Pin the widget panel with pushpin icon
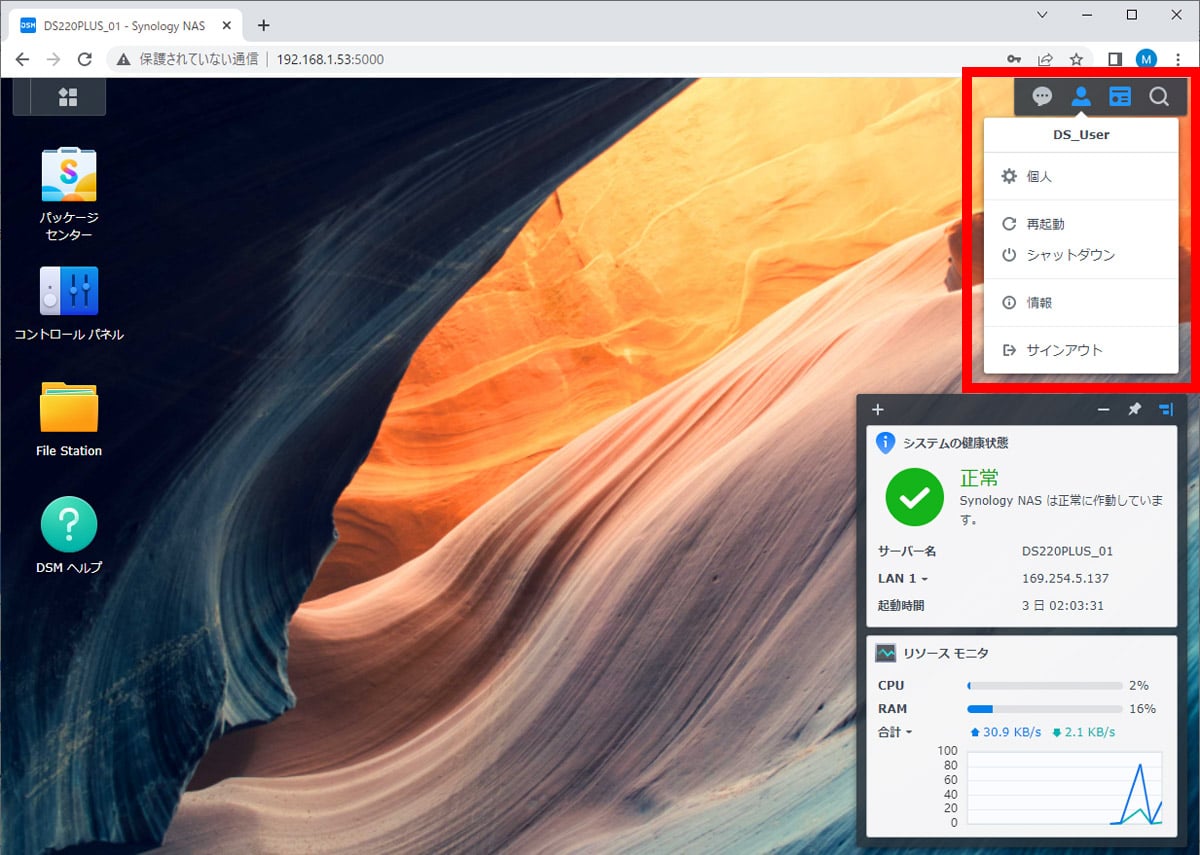The width and height of the screenshot is (1200, 855). pyautogui.click(x=1134, y=409)
